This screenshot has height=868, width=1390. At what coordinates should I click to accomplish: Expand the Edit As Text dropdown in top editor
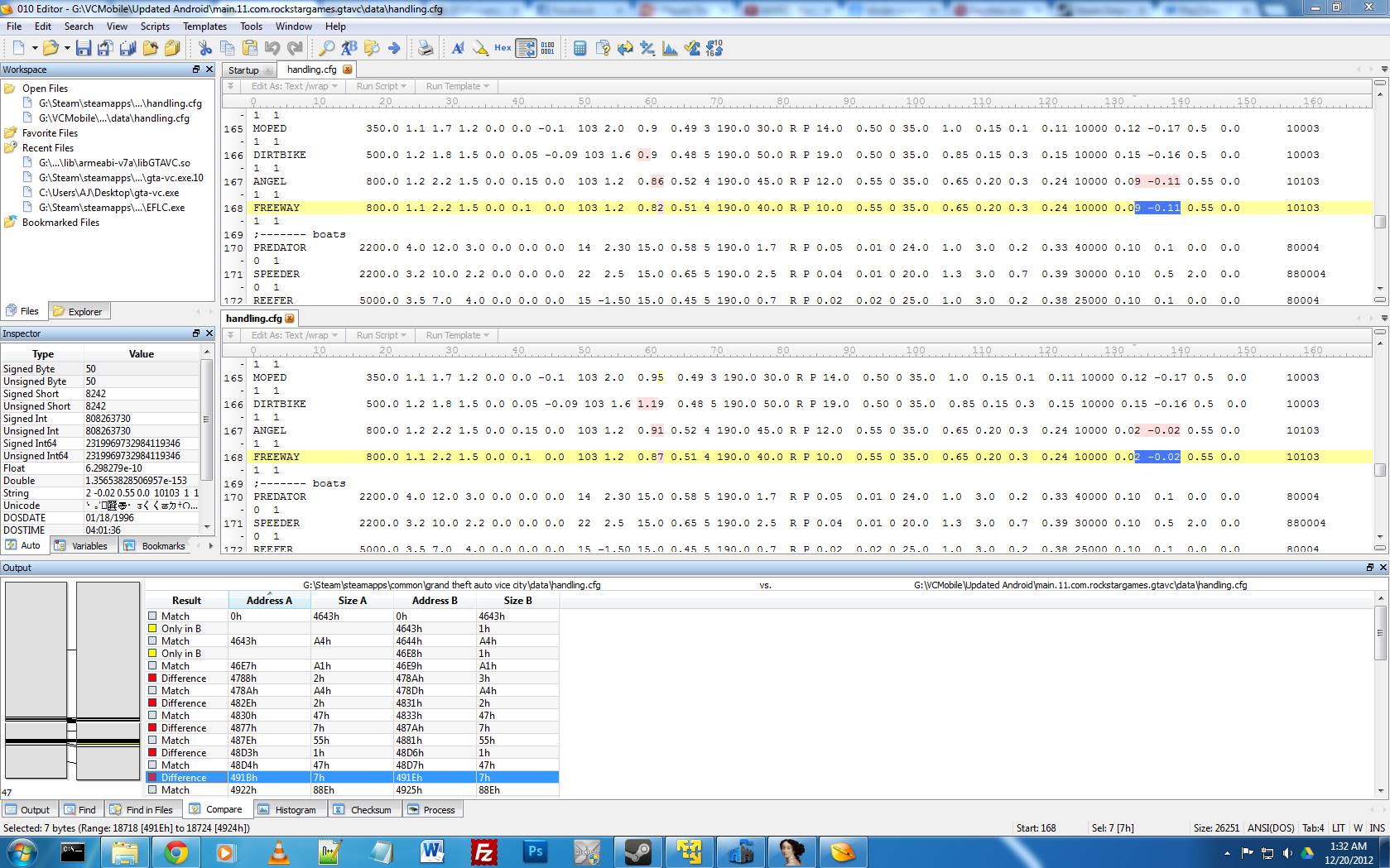[295, 86]
